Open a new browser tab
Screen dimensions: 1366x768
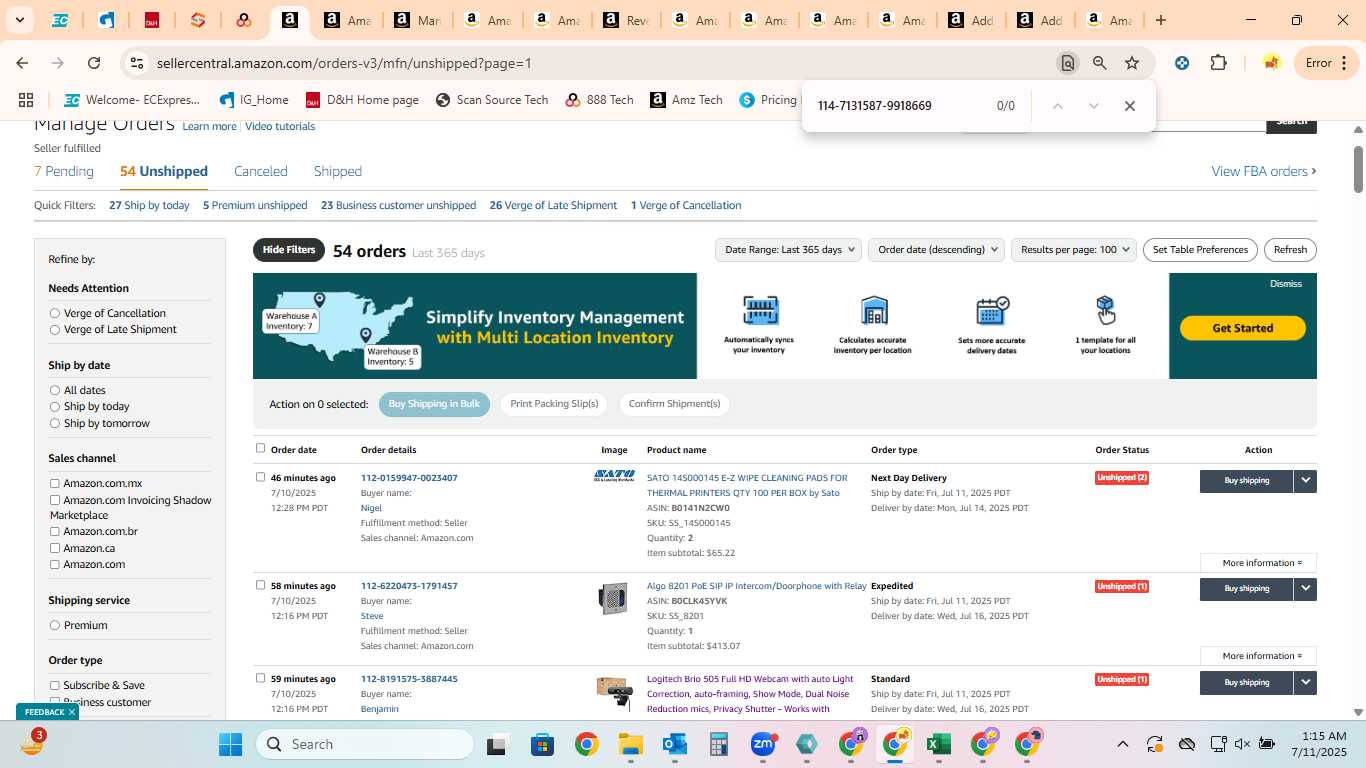point(1161,20)
